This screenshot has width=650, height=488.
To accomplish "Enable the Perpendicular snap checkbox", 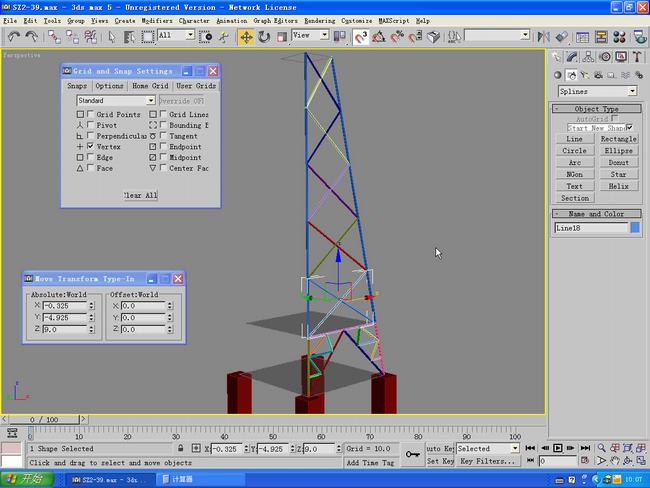I will tap(90, 136).
